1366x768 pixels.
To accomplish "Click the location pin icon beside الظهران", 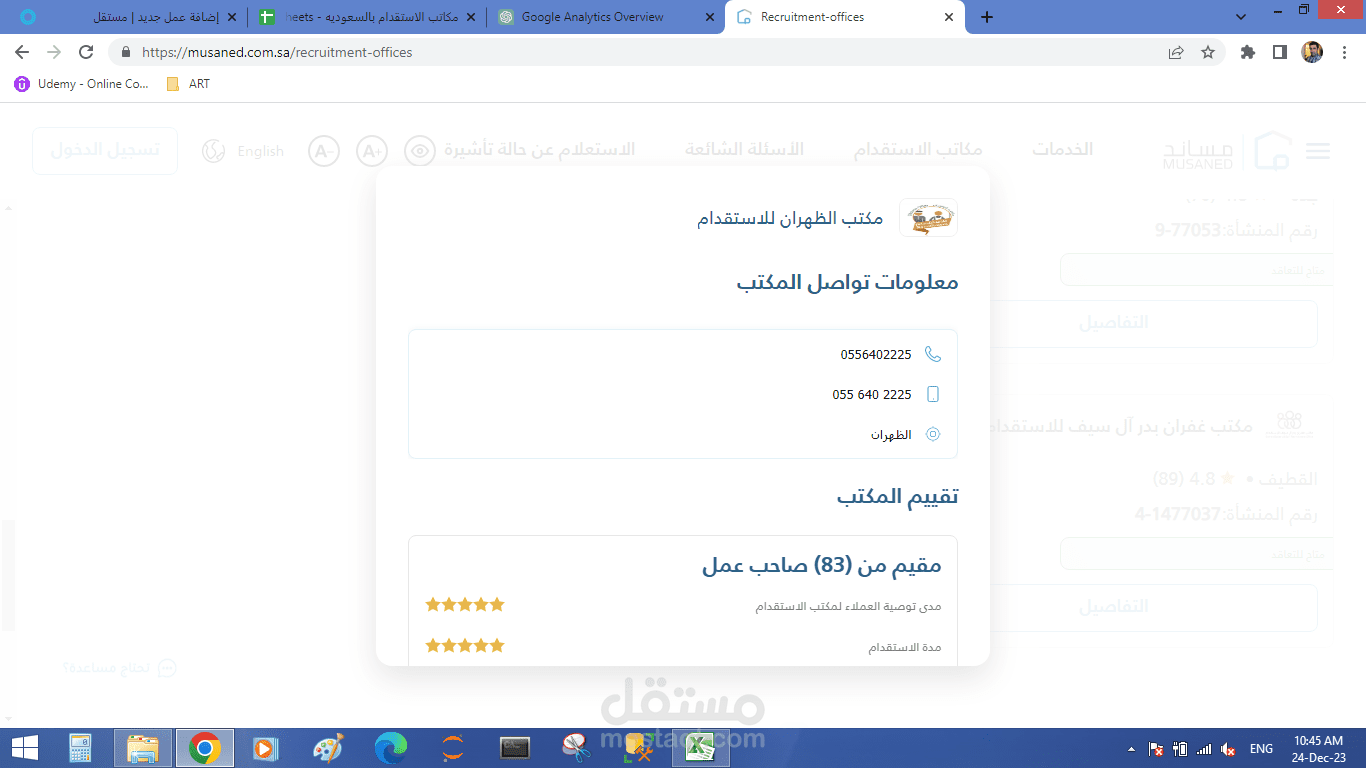I will coord(933,434).
